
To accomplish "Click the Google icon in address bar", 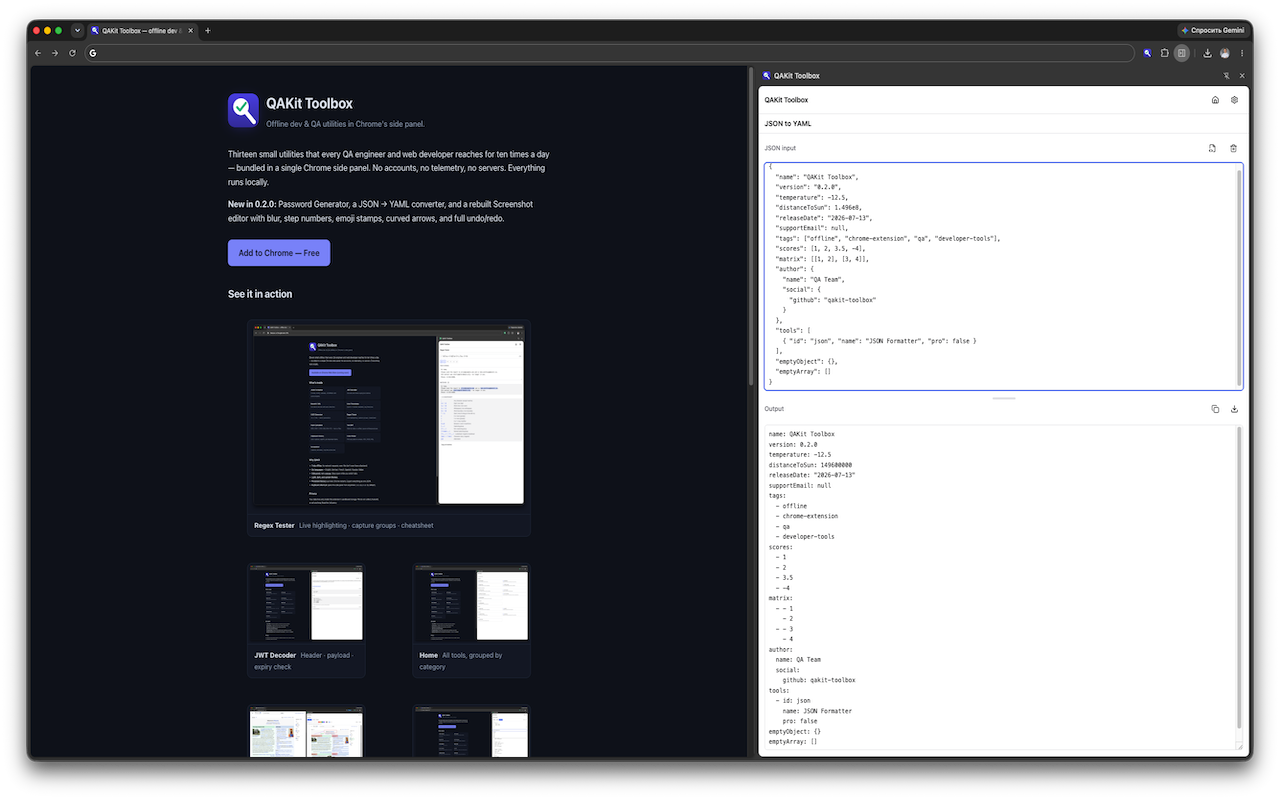I will click(x=92, y=53).
